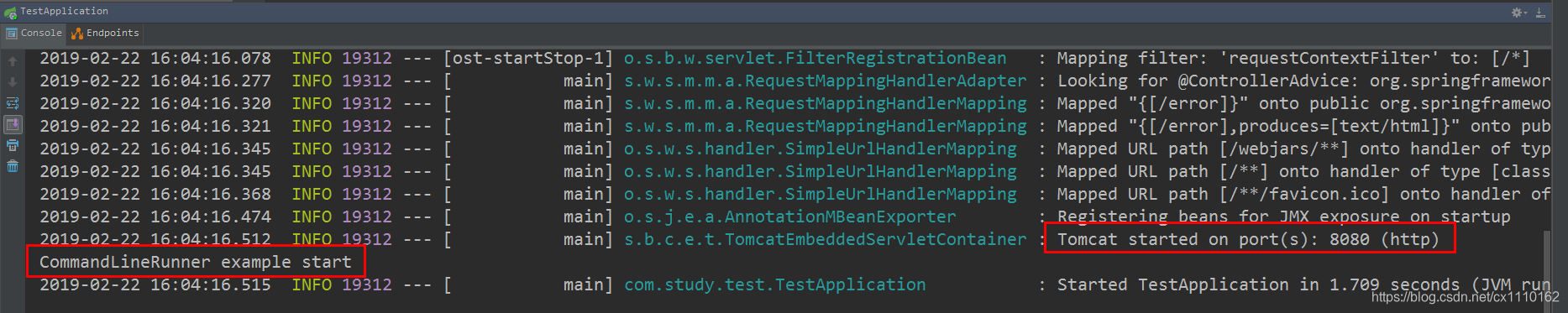This screenshot has width=1568, height=313.
Task: Click the down-arrow stack trace icon
Action: pos(13,82)
